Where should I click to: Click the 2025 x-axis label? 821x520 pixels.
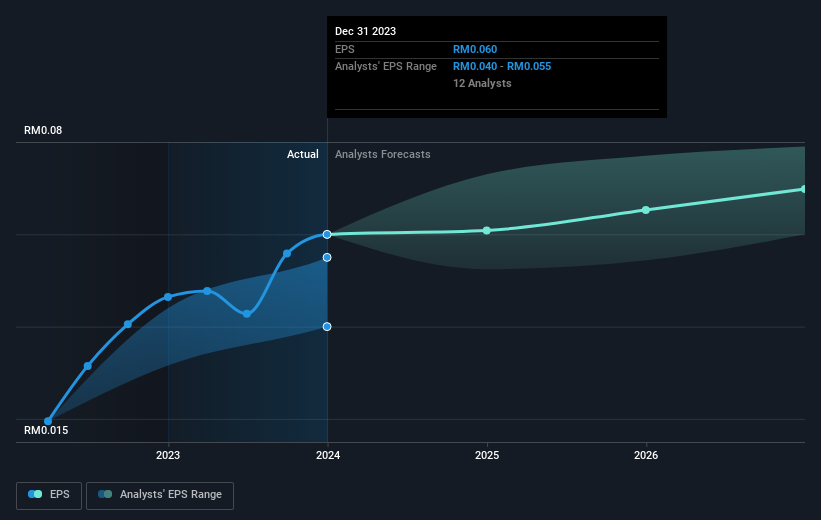[x=487, y=456]
